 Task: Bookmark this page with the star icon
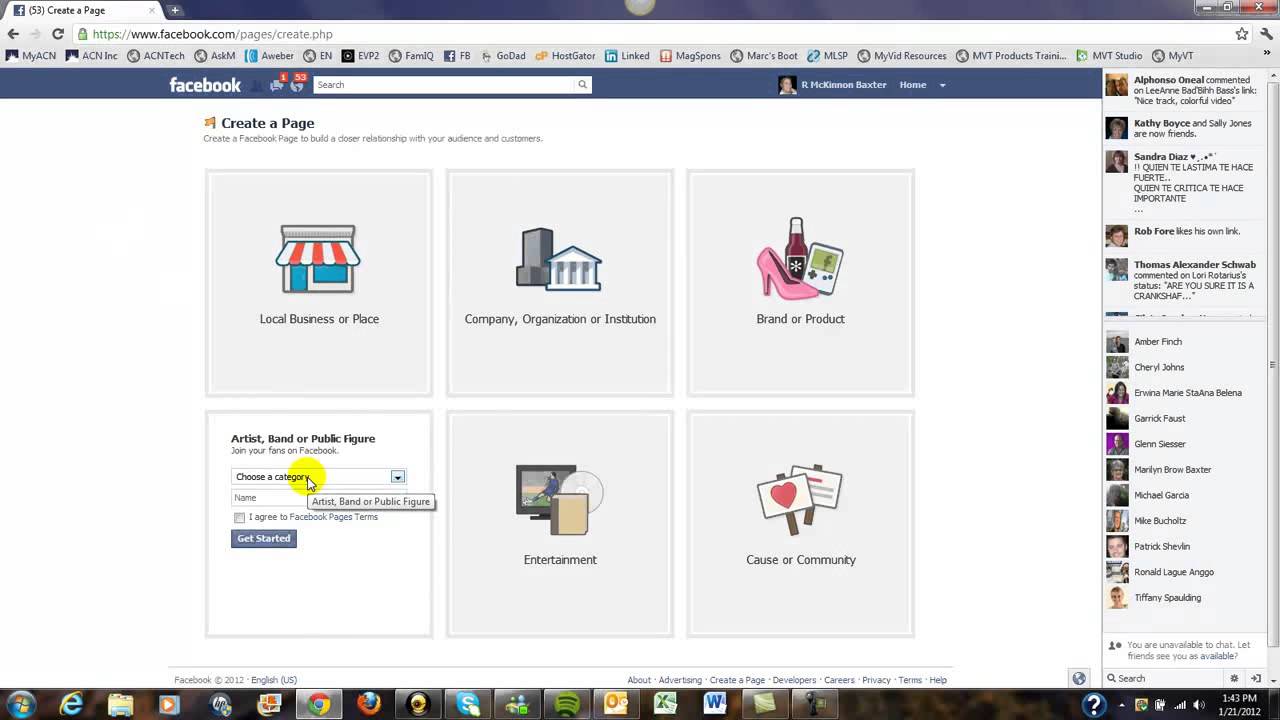click(x=1241, y=34)
